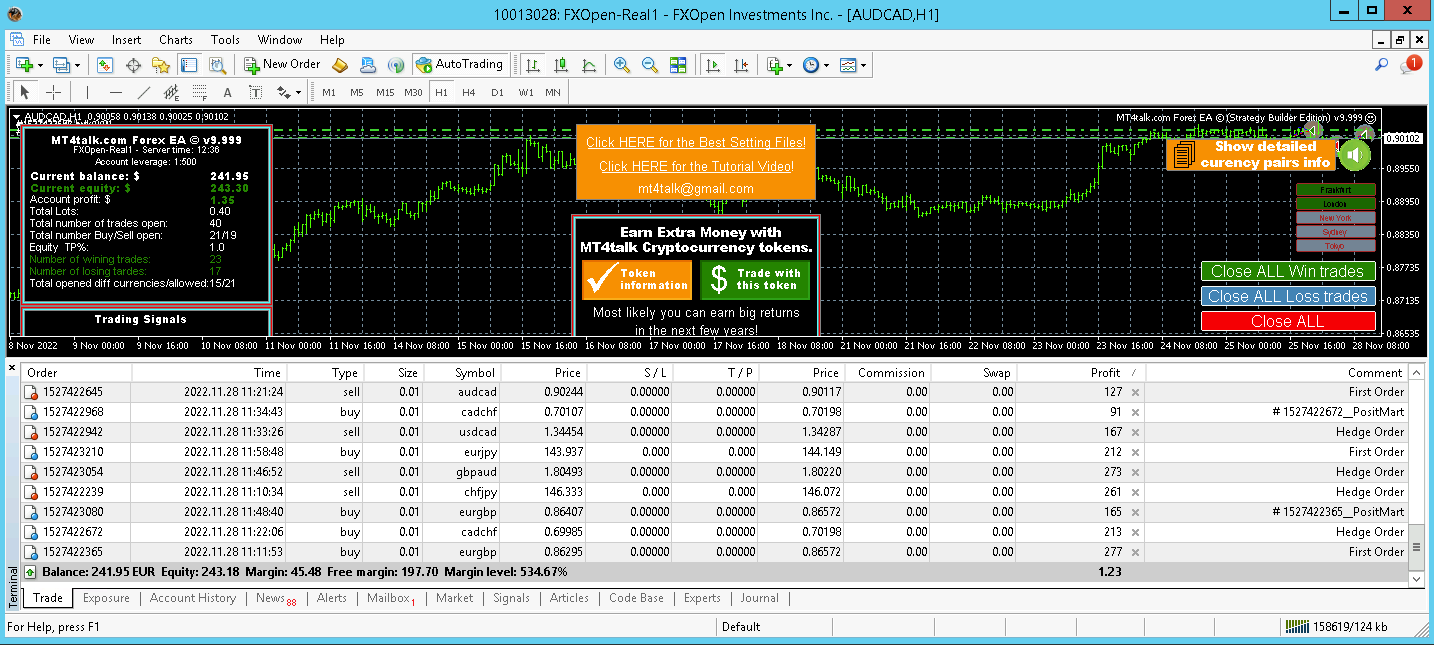Switch to the Experts tab

702,598
